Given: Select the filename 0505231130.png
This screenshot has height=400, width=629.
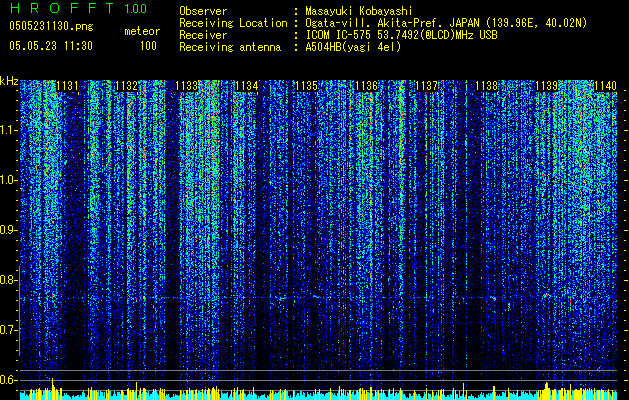Looking at the screenshot, I should point(51,26).
